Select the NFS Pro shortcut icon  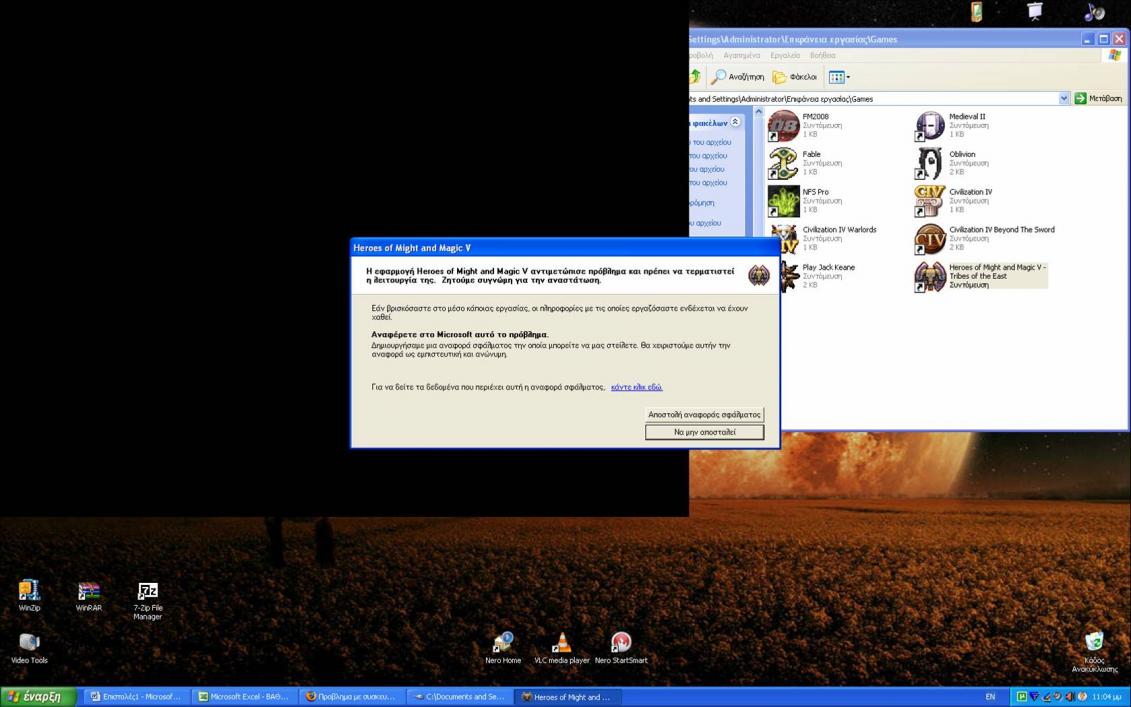coord(783,201)
